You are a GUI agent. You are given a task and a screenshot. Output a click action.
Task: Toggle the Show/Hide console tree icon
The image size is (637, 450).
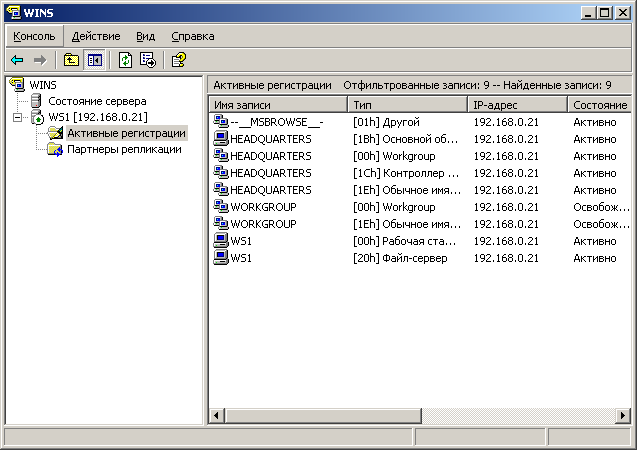tap(94, 61)
